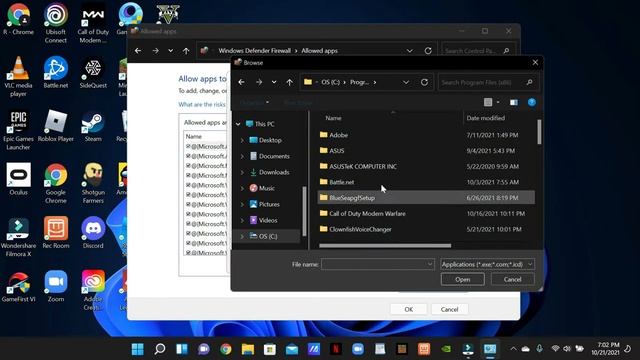This screenshot has height=360, width=640.
Task: Select the ASUS folder
Action: point(426,151)
